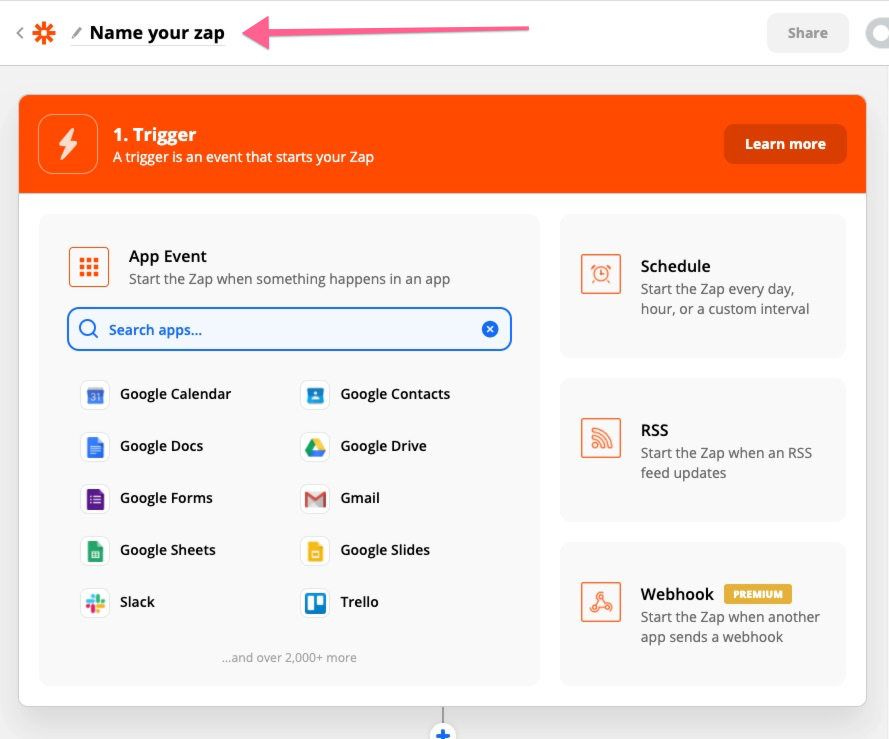889x739 pixels.
Task: Open the Zapier orange asterisk logo
Action: [x=44, y=33]
